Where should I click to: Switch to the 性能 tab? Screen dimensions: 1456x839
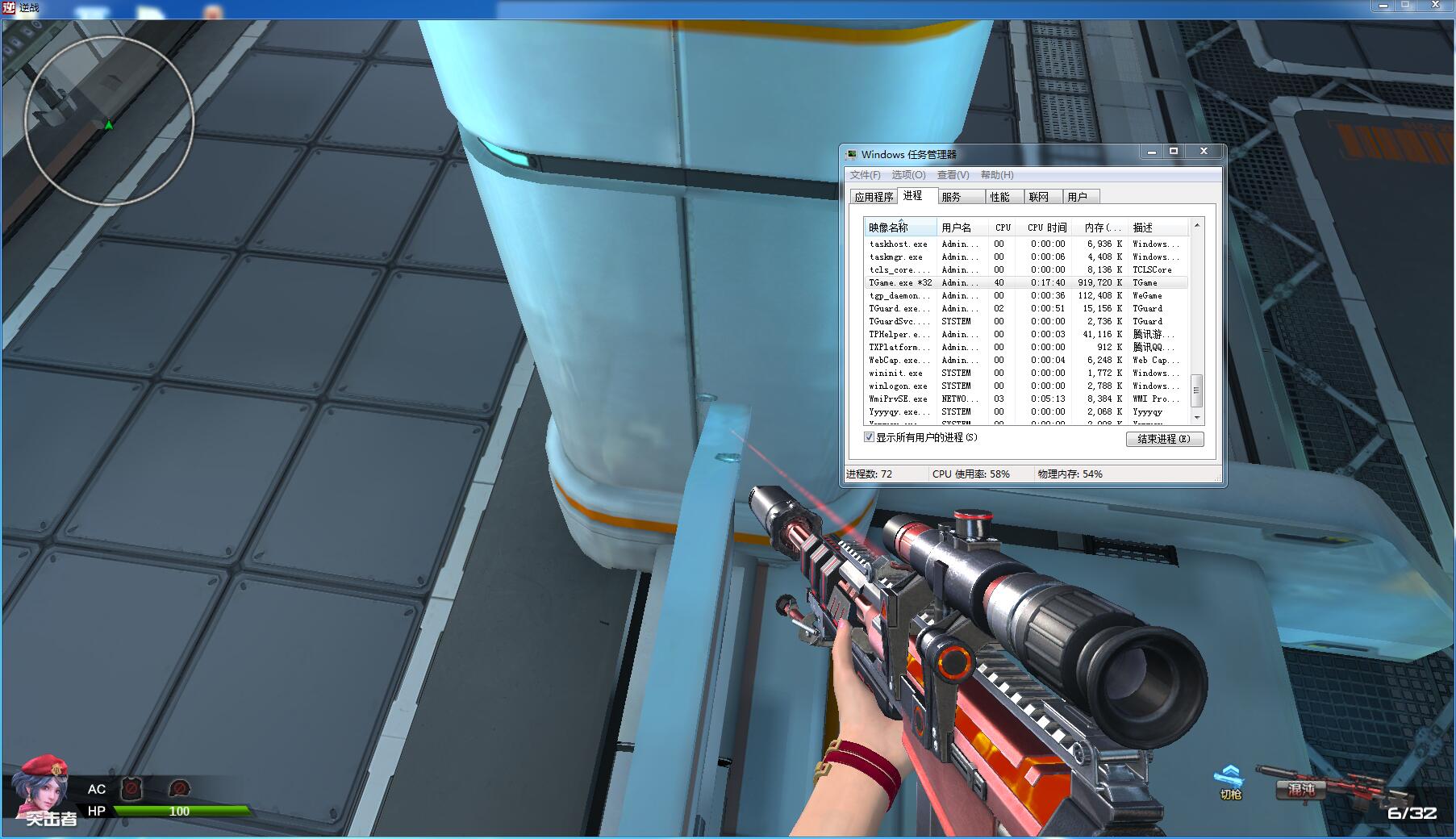1005,197
